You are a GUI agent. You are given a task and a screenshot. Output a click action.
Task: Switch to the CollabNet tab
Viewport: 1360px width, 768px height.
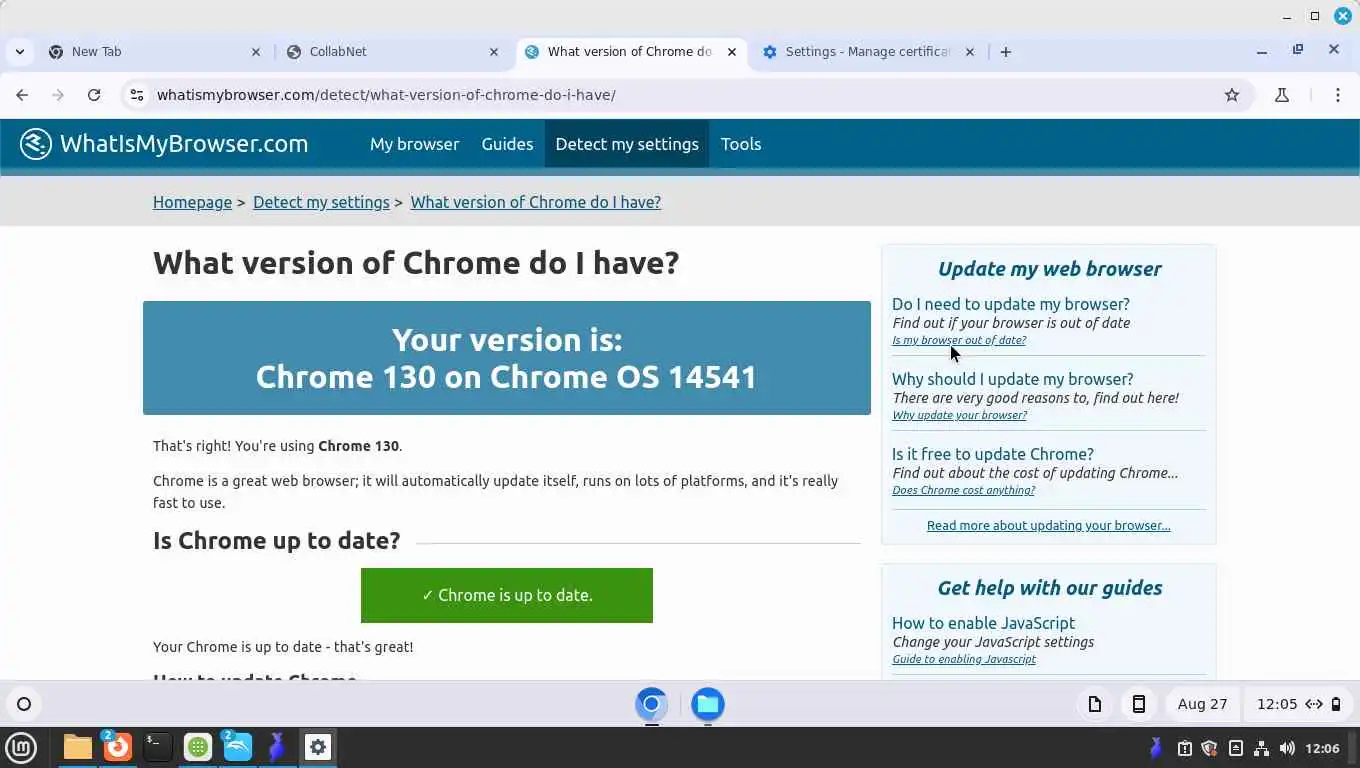393,52
